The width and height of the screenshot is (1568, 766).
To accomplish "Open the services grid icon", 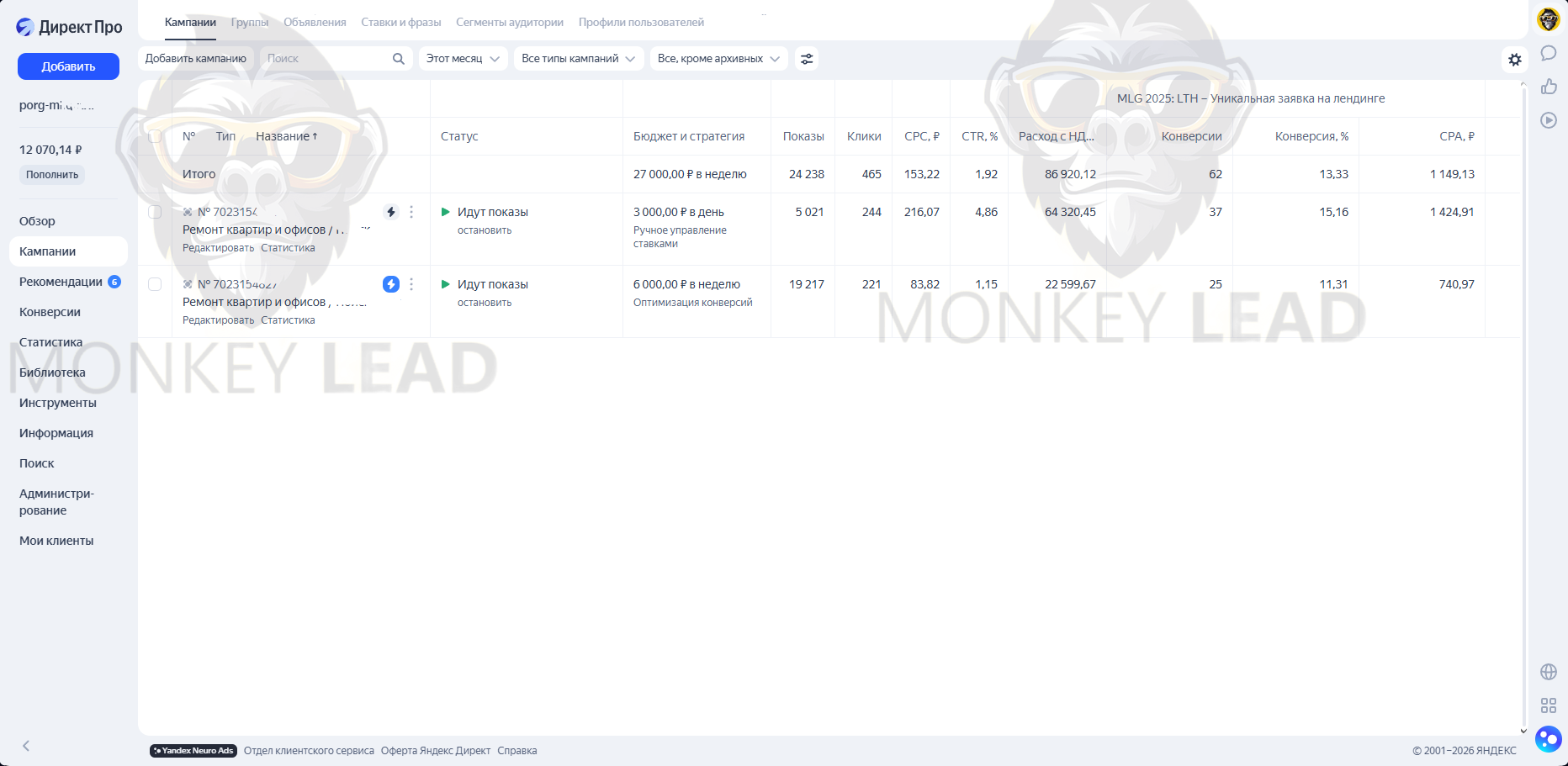I will pyautogui.click(x=1548, y=705).
